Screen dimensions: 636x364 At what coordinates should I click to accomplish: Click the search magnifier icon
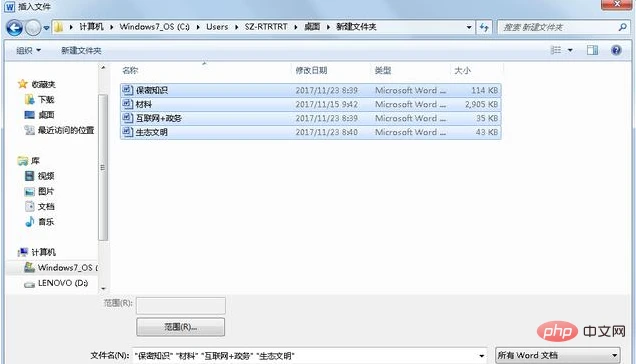point(622,27)
